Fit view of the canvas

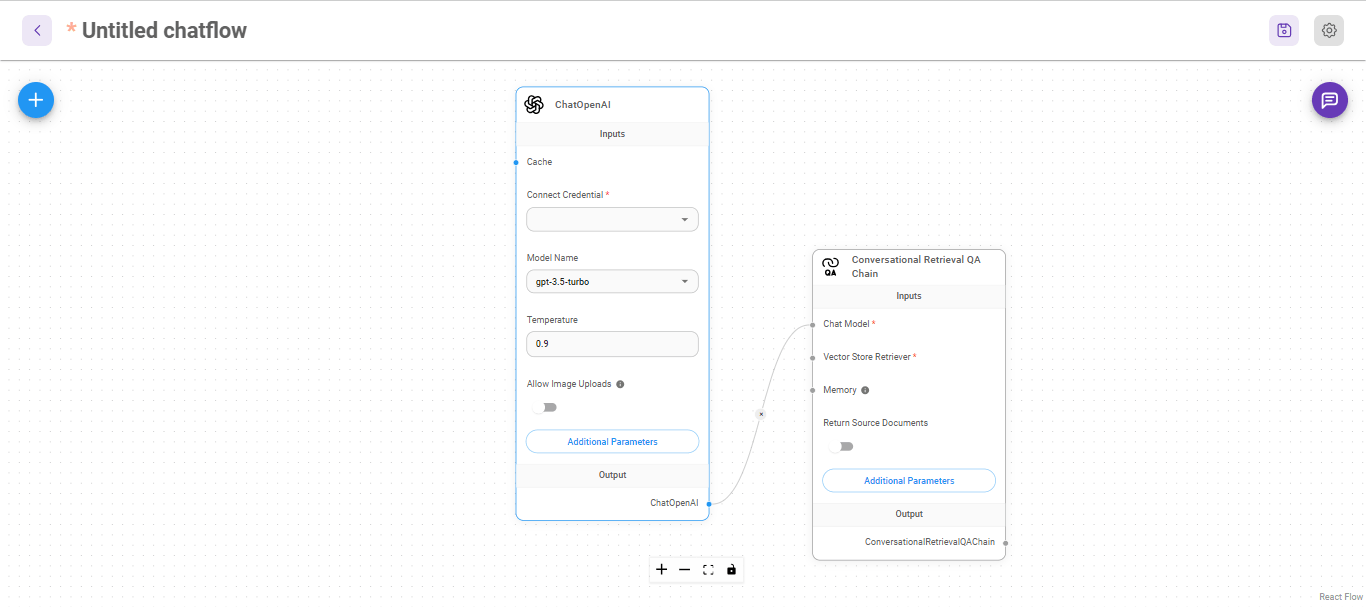tap(708, 570)
